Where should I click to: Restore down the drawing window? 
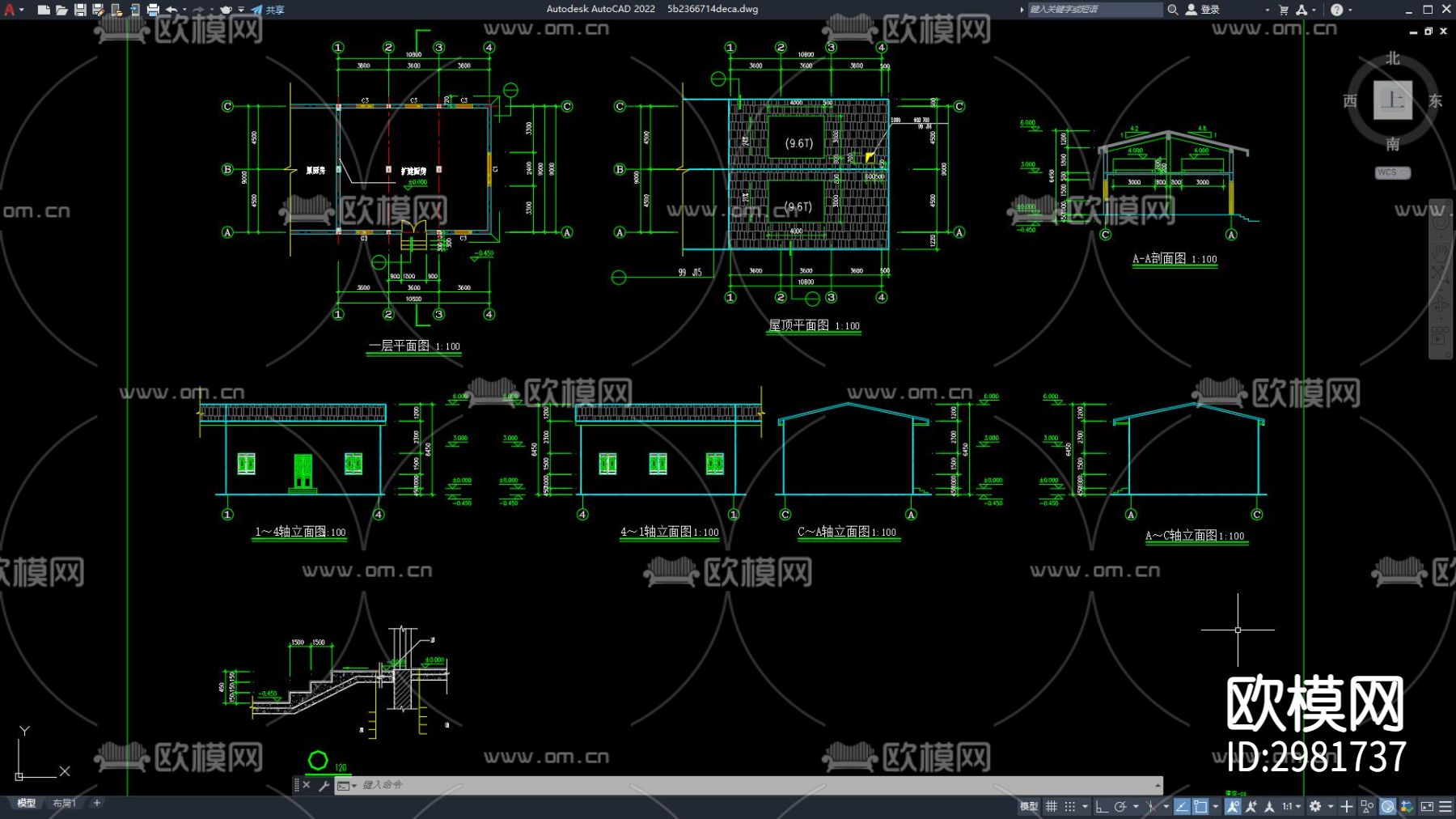pos(1428,32)
